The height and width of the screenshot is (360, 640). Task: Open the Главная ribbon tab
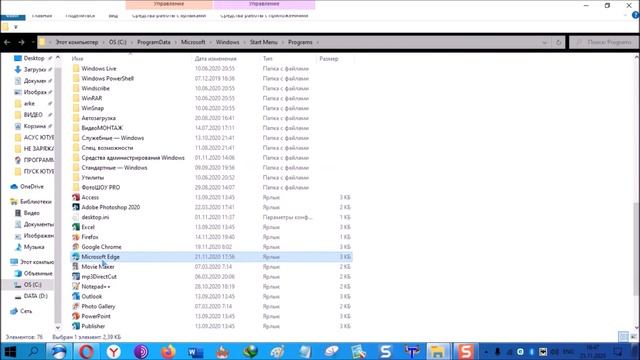pos(42,16)
